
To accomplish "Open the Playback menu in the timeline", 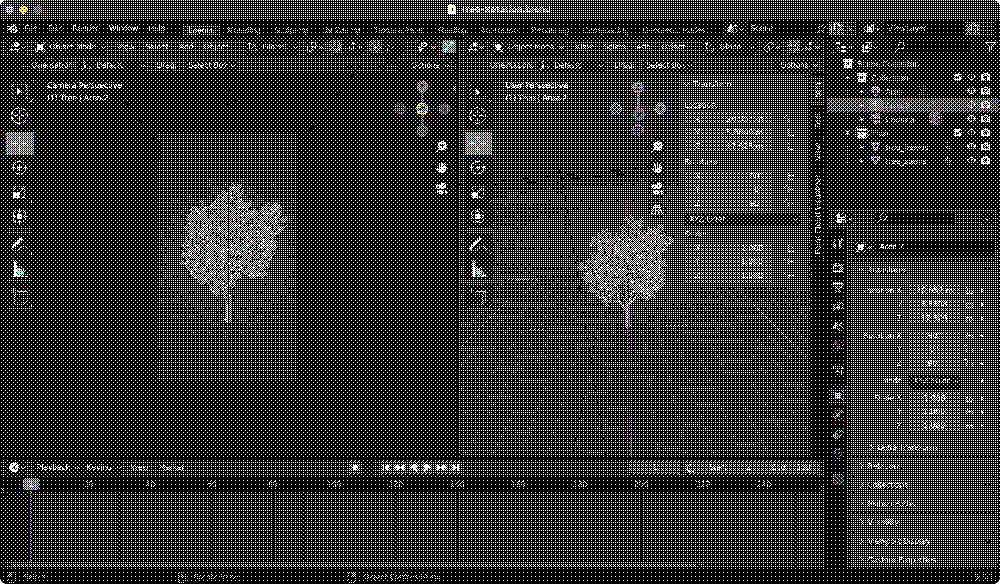I will tap(54, 467).
